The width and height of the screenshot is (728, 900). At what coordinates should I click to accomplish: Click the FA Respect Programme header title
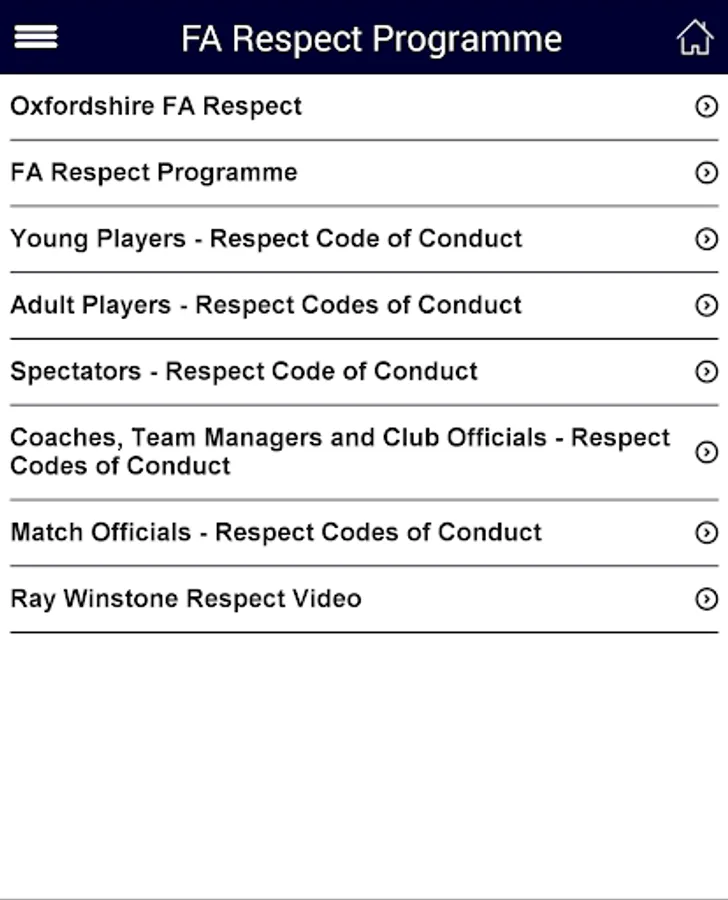click(371, 39)
